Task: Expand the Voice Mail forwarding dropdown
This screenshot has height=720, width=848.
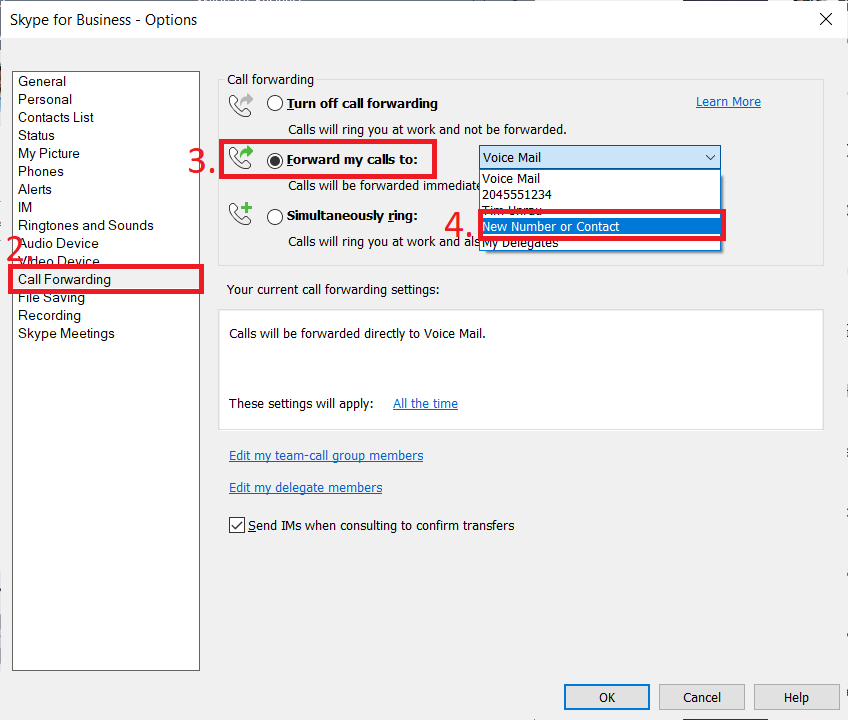Action: (x=709, y=158)
